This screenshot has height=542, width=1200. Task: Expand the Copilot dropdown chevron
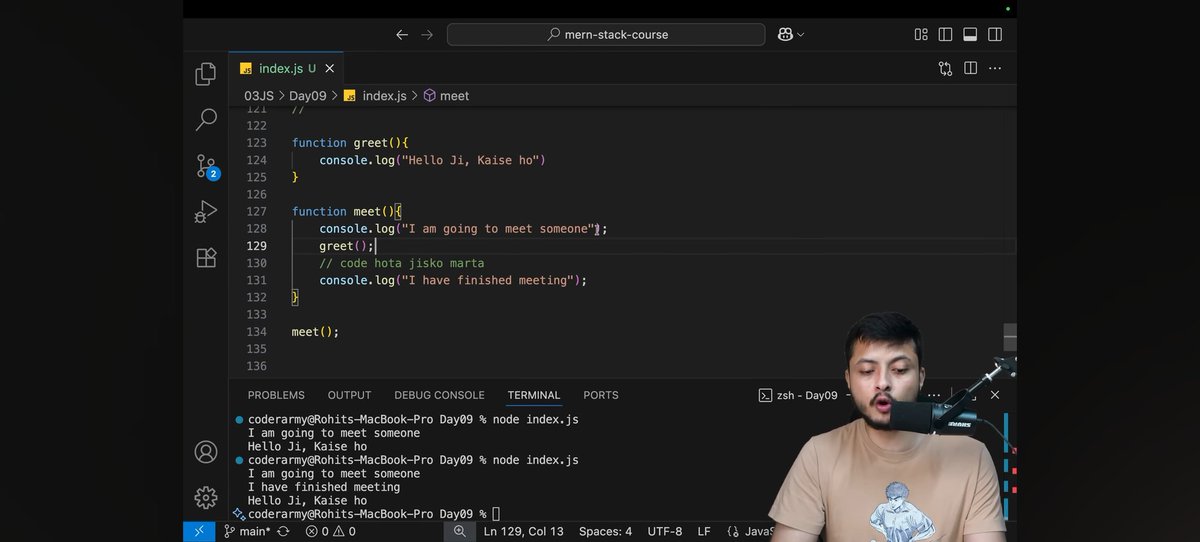click(801, 35)
